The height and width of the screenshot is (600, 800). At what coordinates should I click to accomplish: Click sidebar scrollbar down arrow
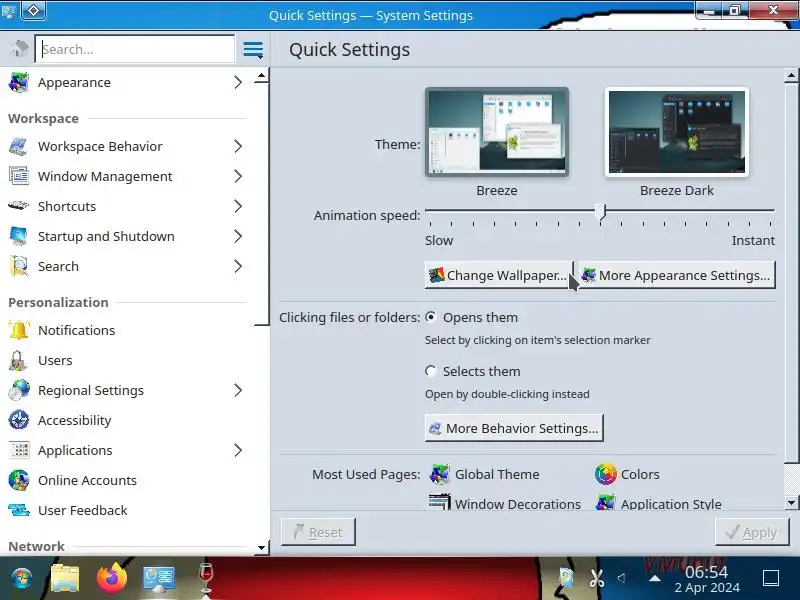(x=261, y=547)
